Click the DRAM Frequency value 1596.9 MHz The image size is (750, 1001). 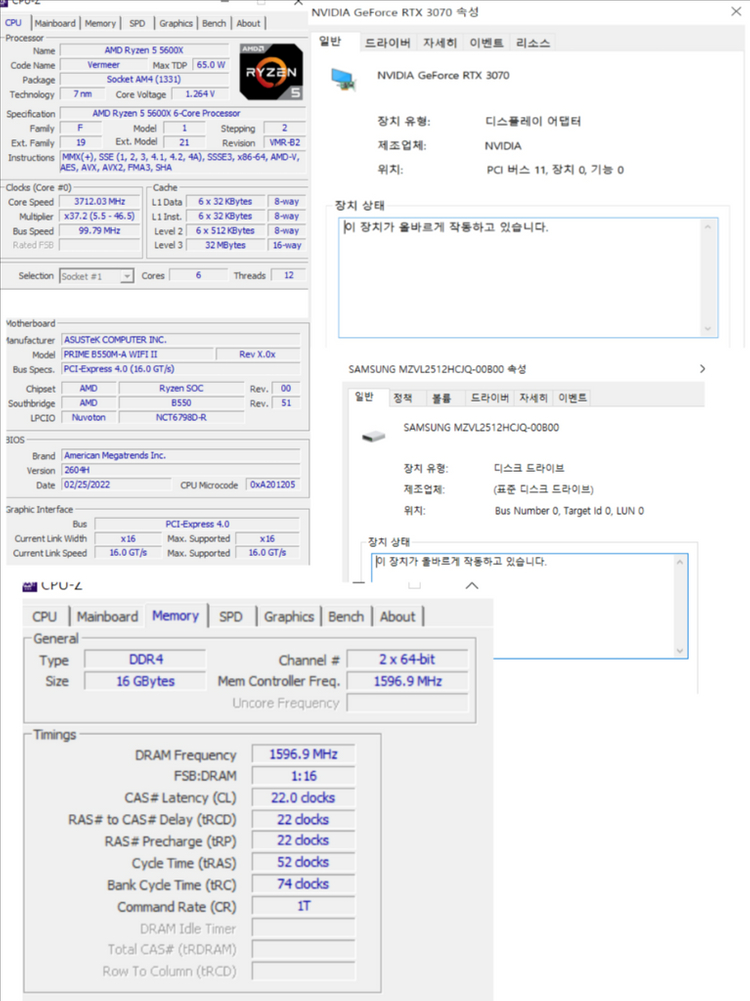pos(303,754)
